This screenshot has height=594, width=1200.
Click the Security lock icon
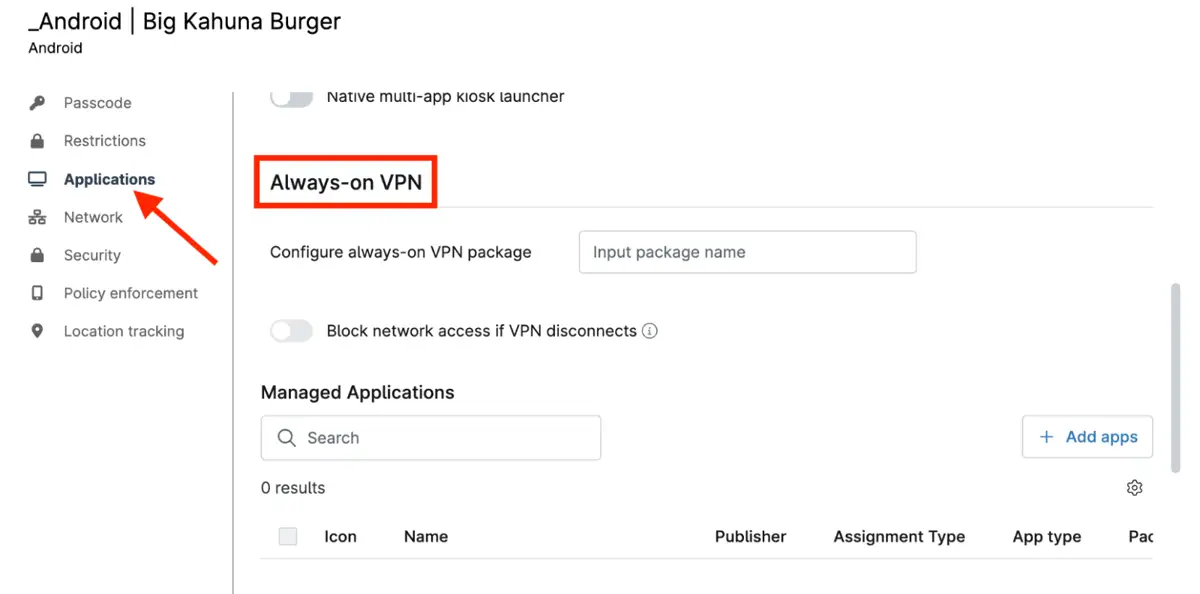[x=37, y=255]
